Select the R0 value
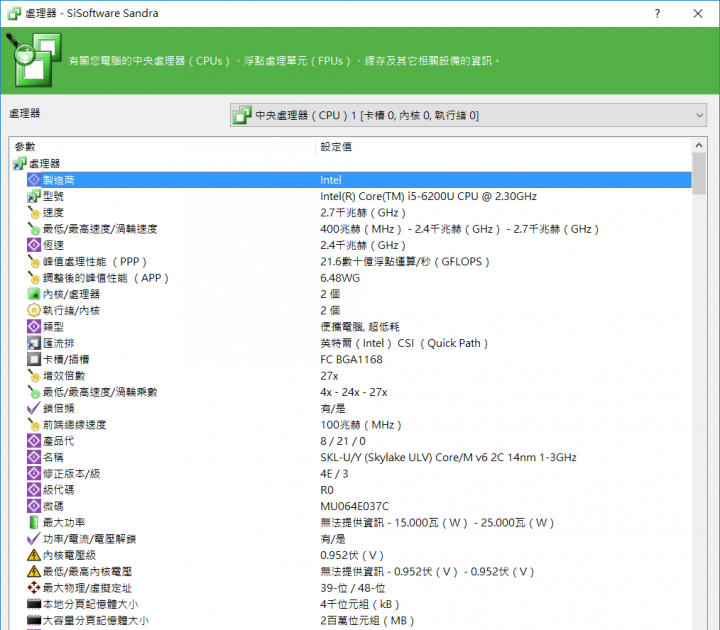The width and height of the screenshot is (720, 630). tap(327, 490)
